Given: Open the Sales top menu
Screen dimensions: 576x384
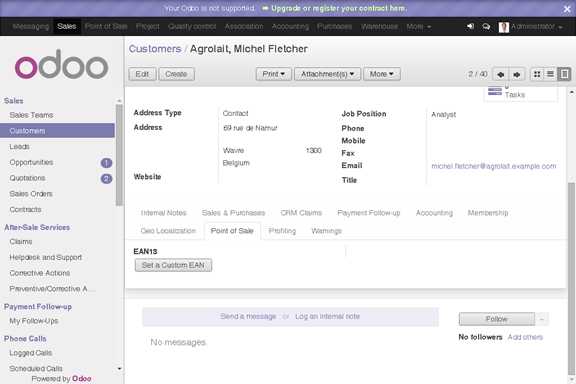Looking at the screenshot, I should pos(66,26).
